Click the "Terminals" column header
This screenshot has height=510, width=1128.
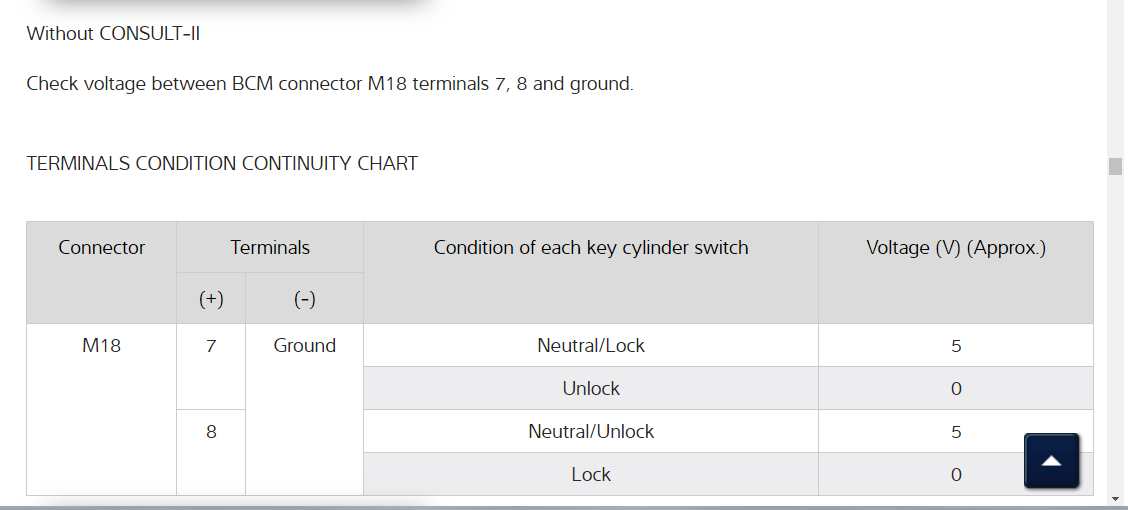[x=270, y=248]
